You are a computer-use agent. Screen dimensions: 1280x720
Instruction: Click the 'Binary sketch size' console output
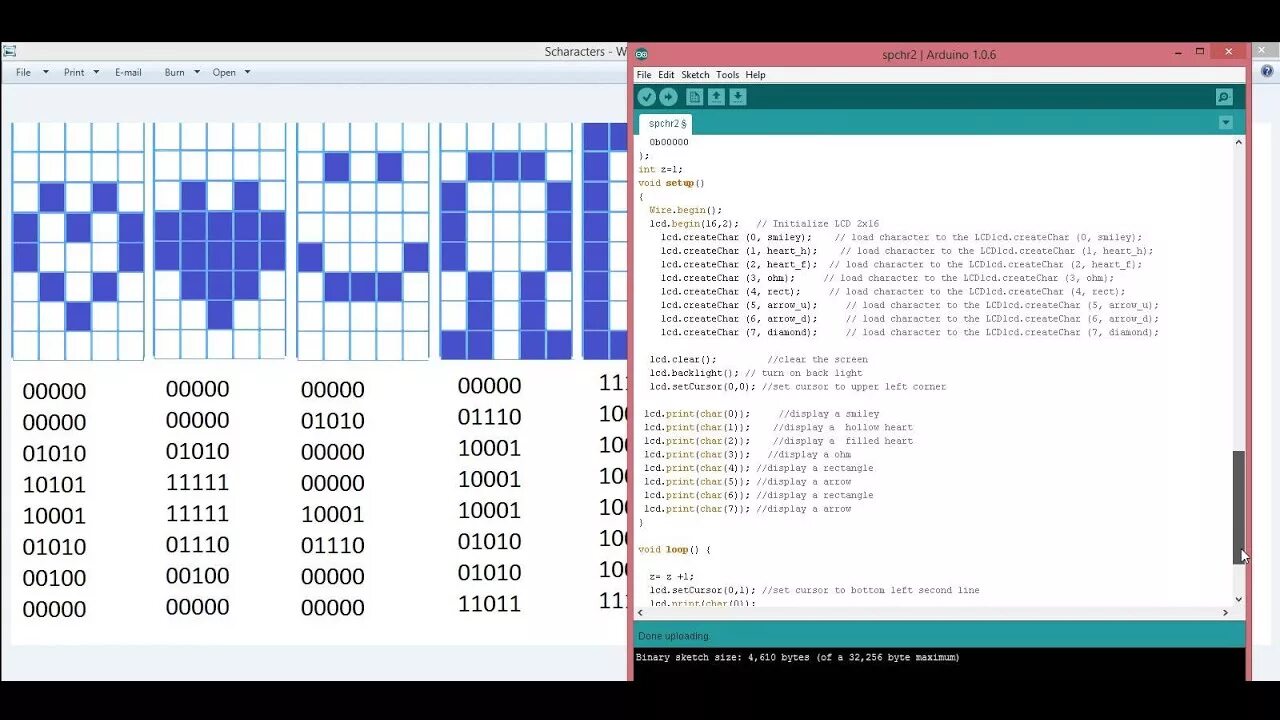[x=797, y=657]
